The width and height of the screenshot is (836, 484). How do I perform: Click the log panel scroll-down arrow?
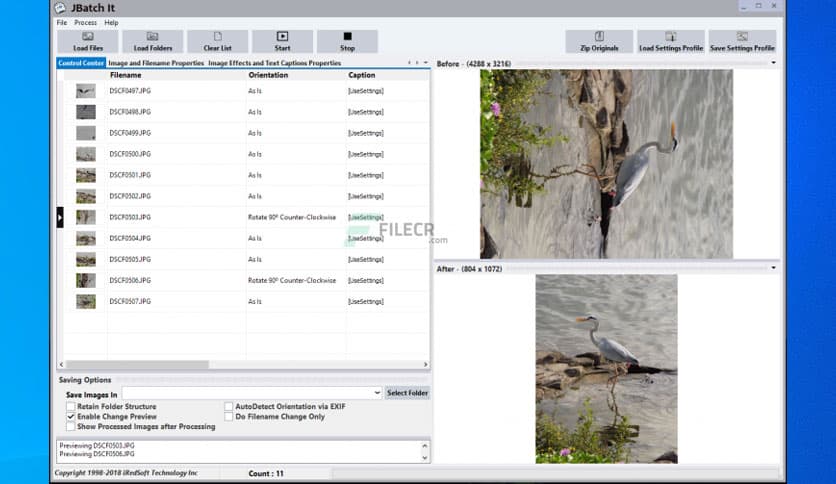[x=425, y=457]
